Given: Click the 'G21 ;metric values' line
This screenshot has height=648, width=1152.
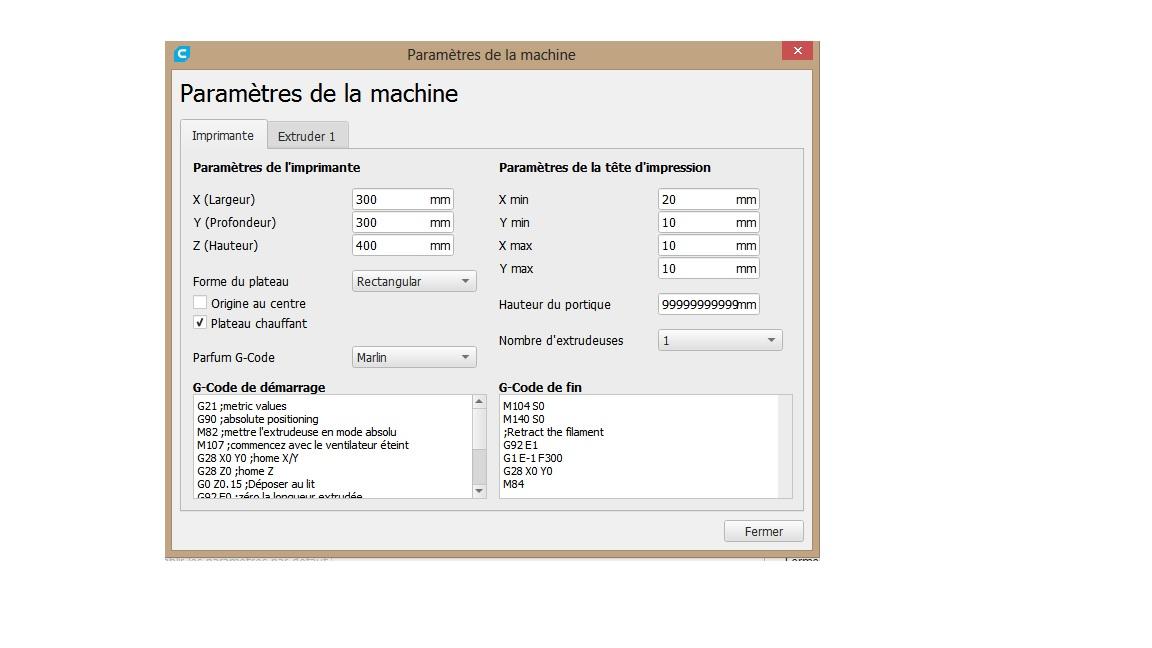Looking at the screenshot, I should [242, 406].
